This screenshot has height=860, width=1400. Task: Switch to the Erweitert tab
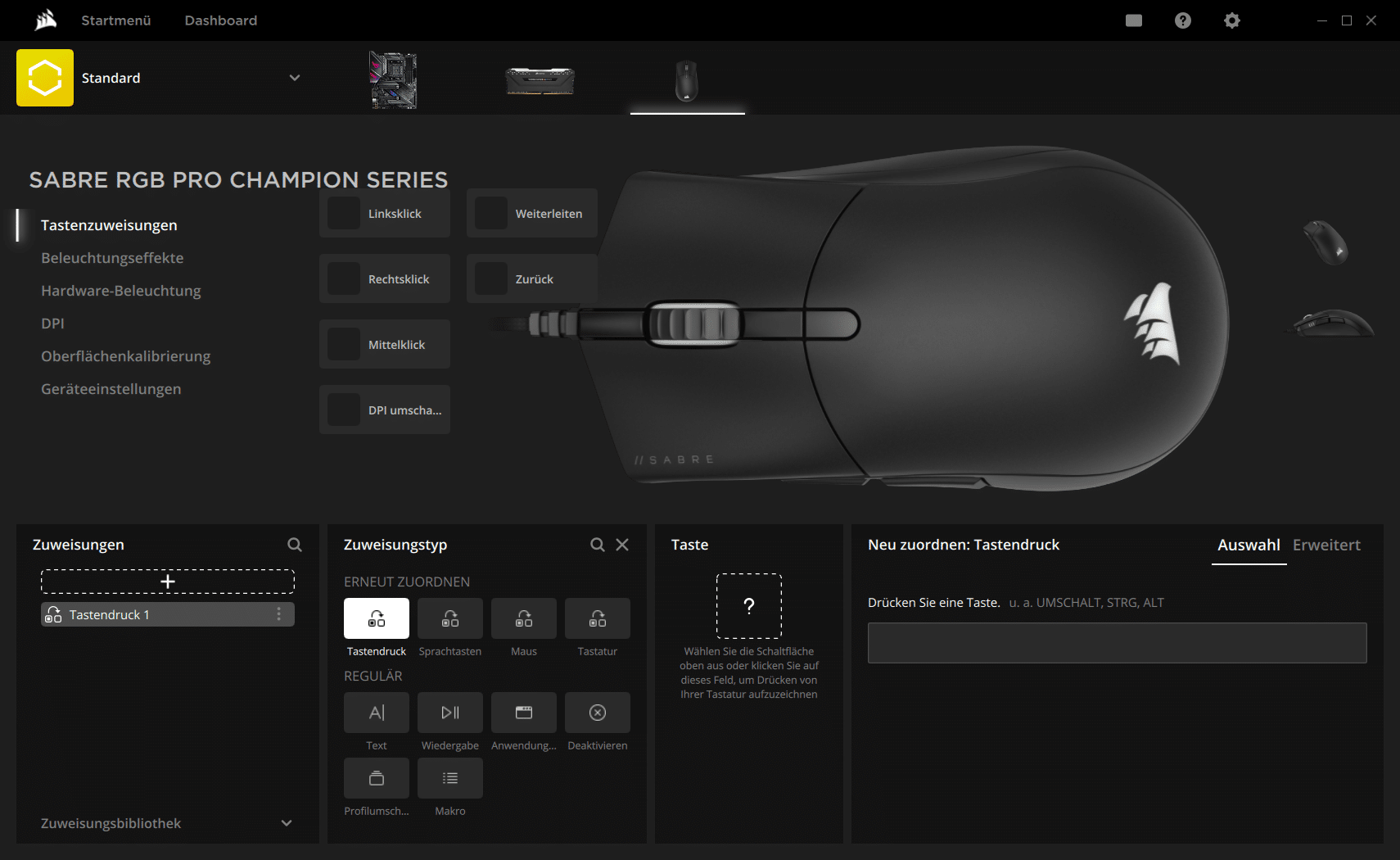tap(1325, 545)
